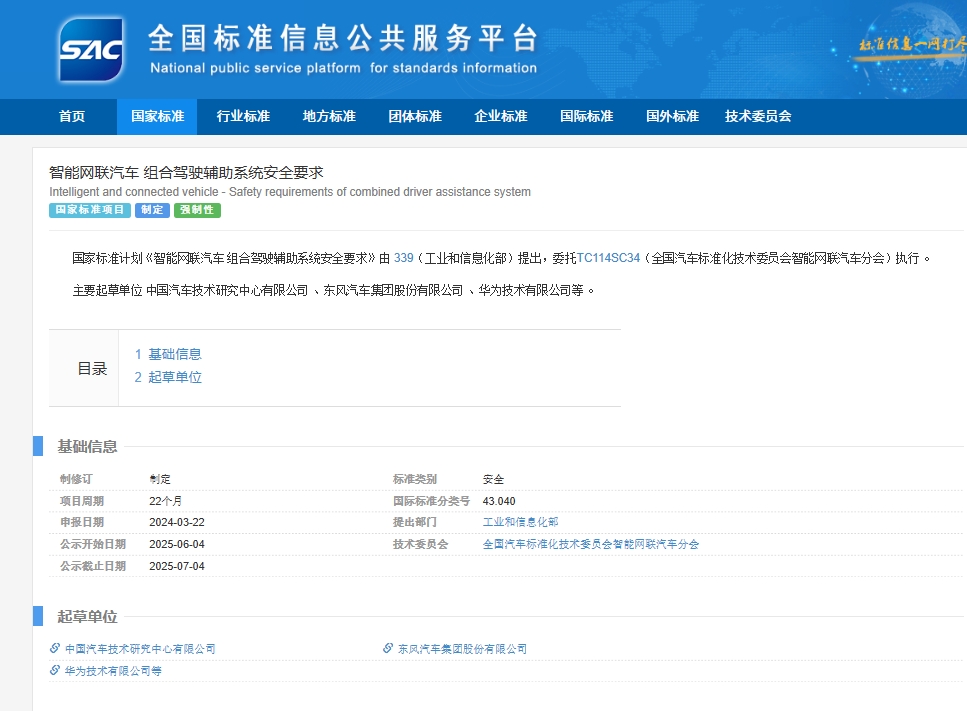
Task: Click the SAC logo icon
Action: (91, 49)
